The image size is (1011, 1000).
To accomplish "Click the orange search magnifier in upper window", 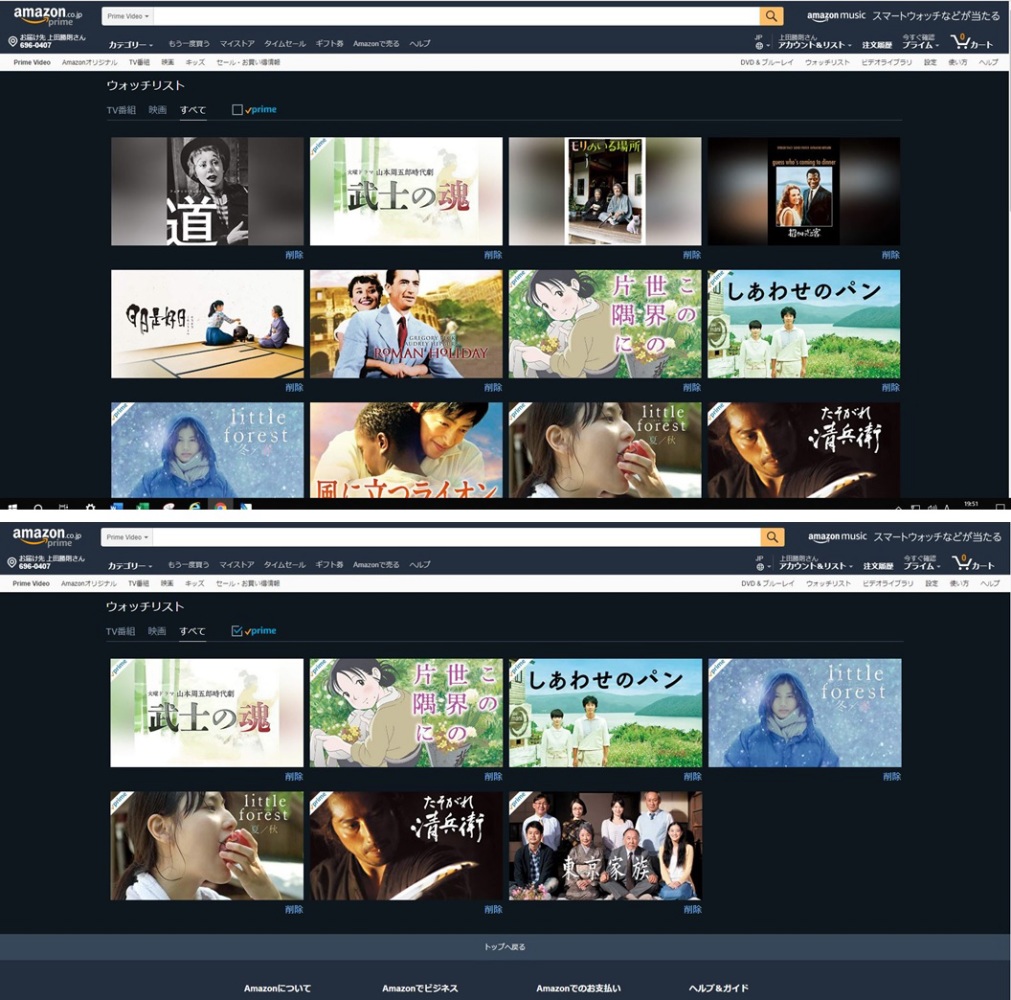I will [x=771, y=16].
